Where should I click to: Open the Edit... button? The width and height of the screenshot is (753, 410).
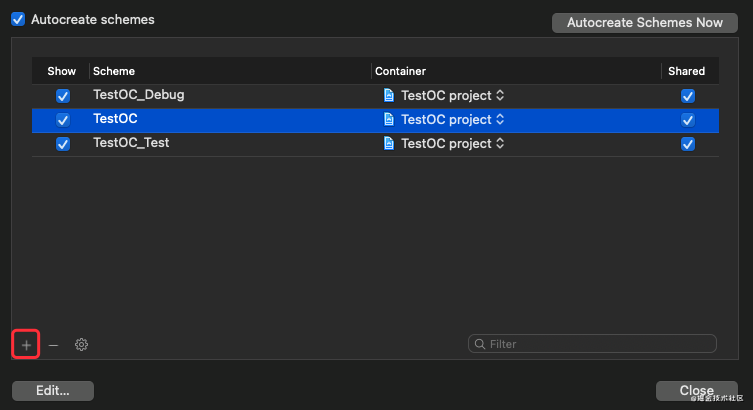click(x=53, y=391)
